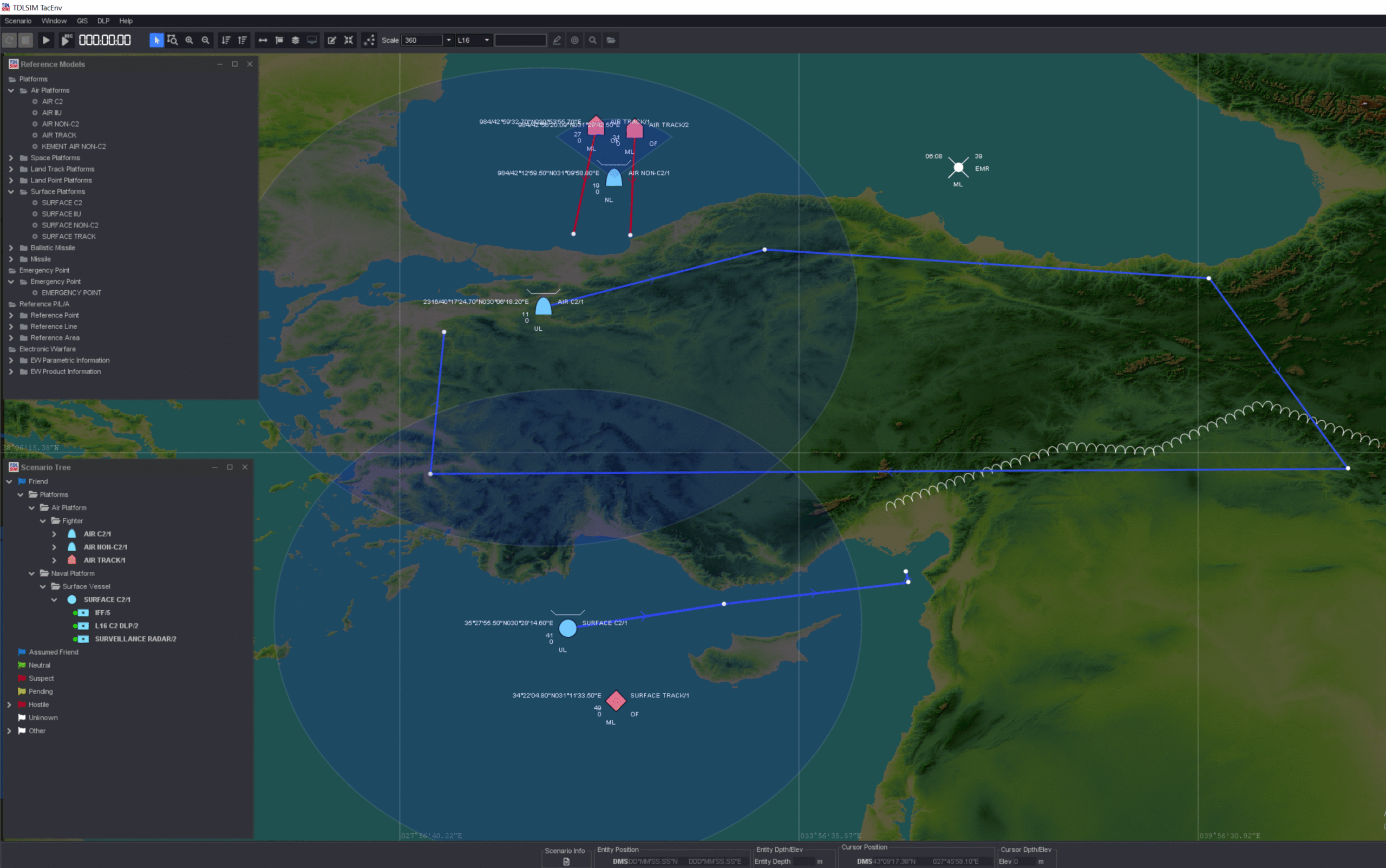Toggle the L16 C2 DLP/2 status indicator
Image resolution: width=1386 pixels, height=868 pixels.
[75, 626]
